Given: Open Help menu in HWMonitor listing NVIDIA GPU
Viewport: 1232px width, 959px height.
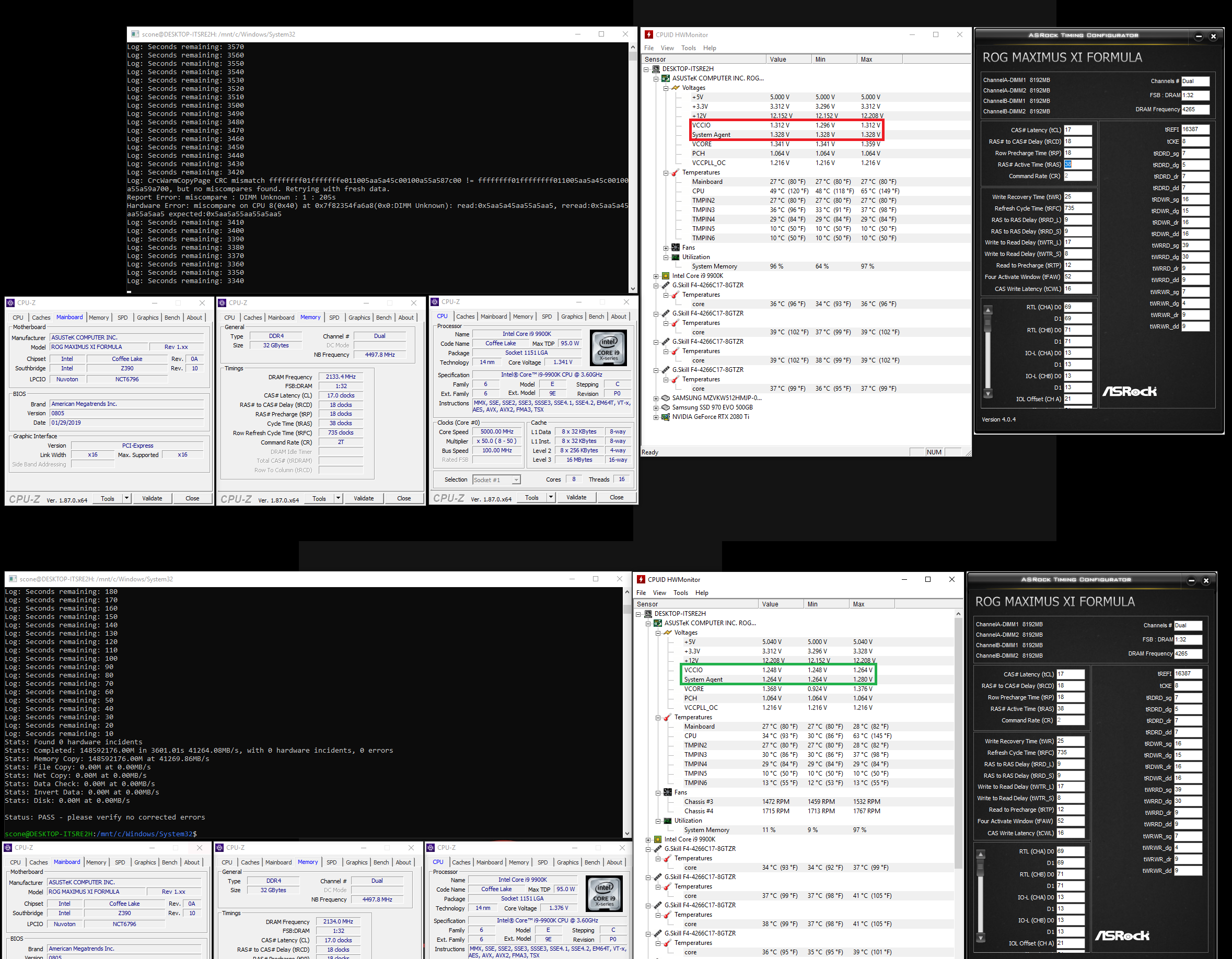Looking at the screenshot, I should click(x=709, y=48).
